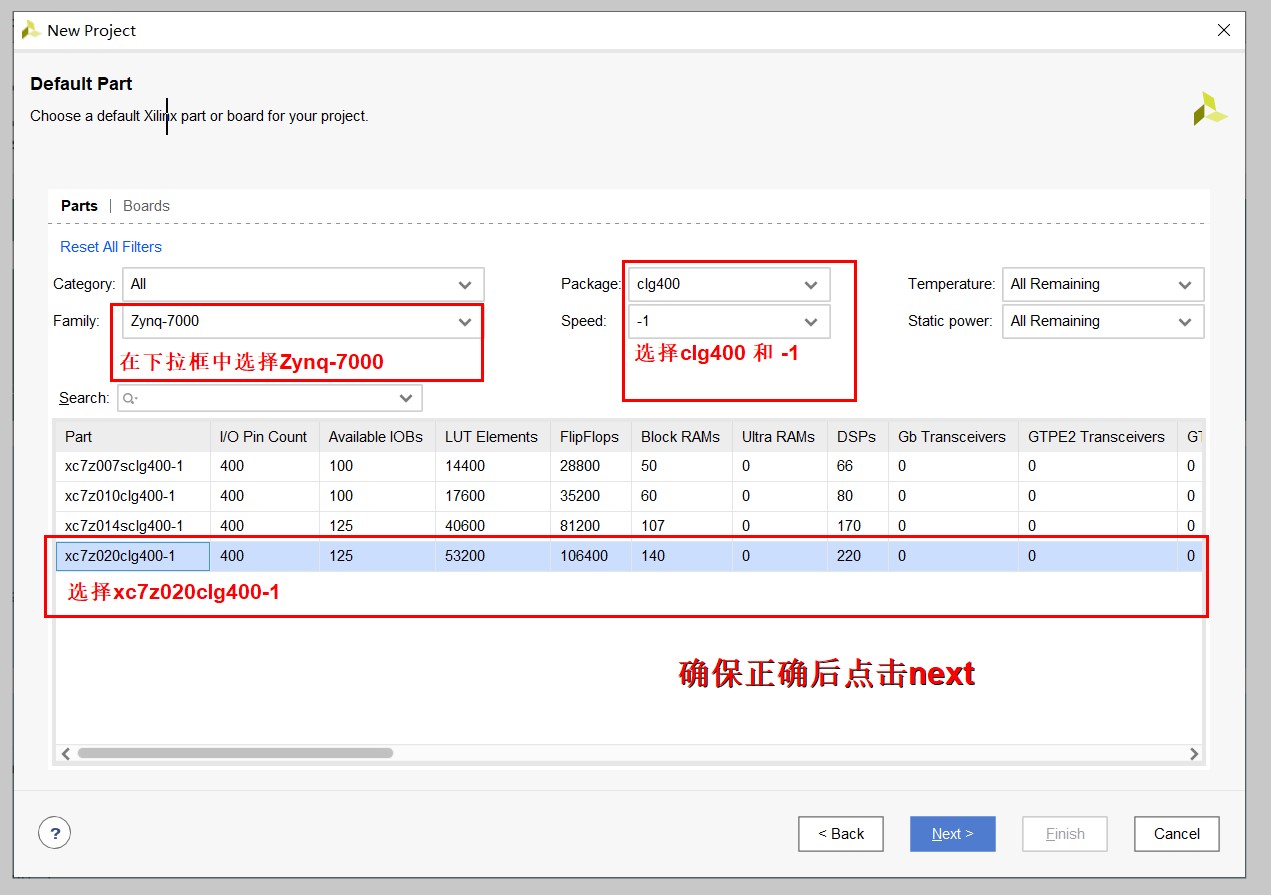Viewport: 1271px width, 895px height.
Task: Click the Cancel button
Action: click(1176, 833)
